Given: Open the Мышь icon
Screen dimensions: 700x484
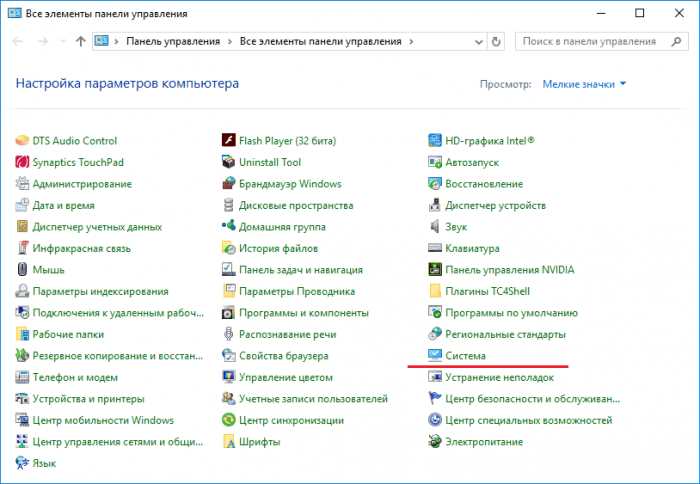Looking at the screenshot, I should [22, 269].
